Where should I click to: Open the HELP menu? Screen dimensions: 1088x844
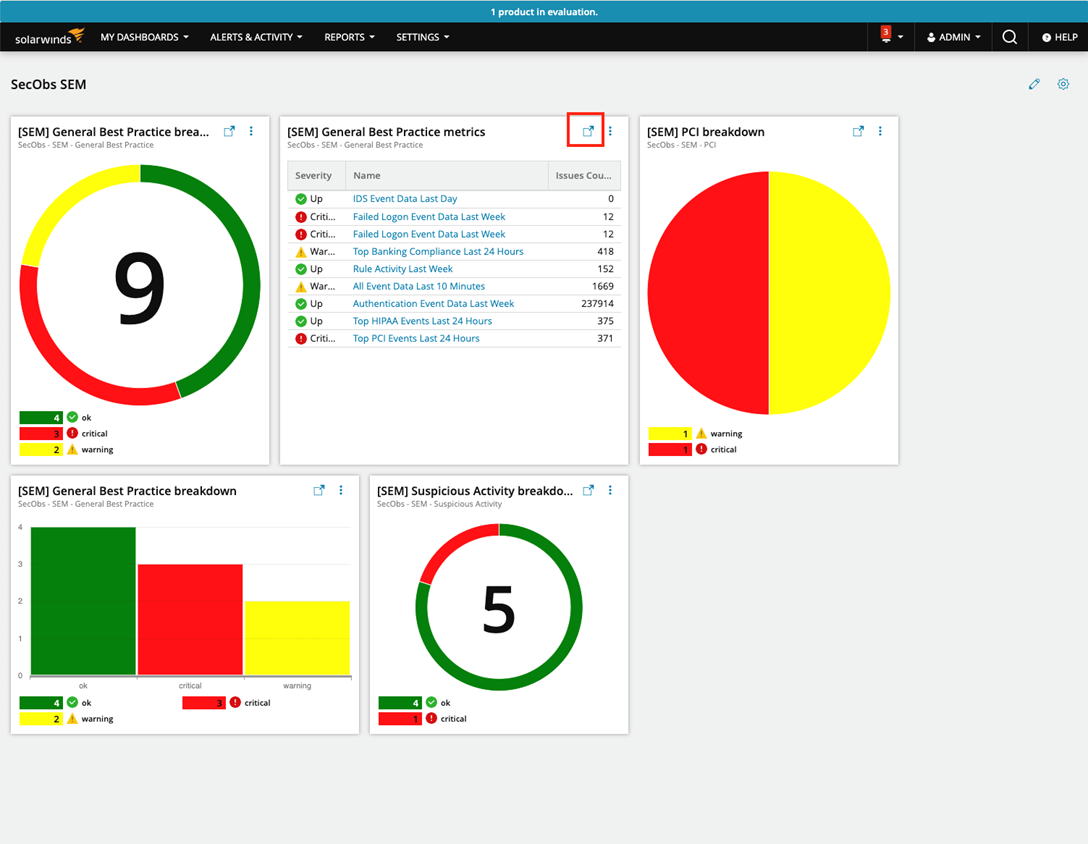pos(1060,37)
